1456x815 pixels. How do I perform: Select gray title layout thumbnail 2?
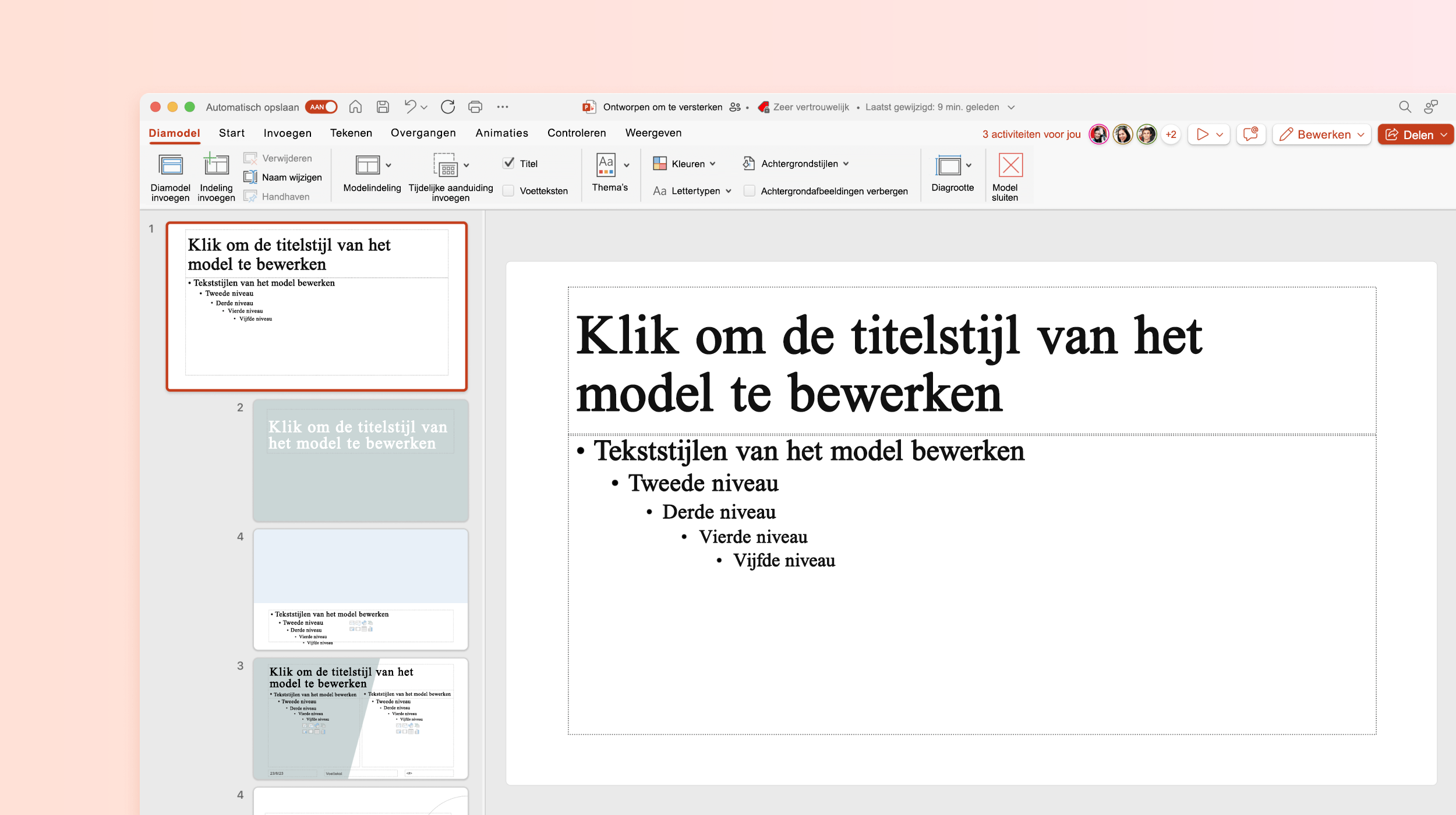point(361,460)
